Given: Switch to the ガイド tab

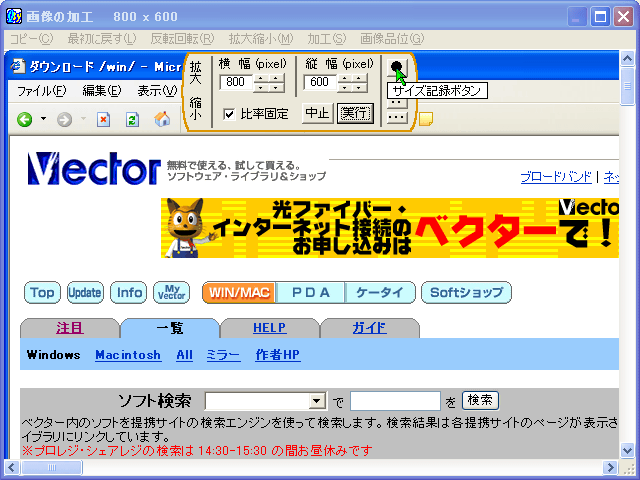Looking at the screenshot, I should click(x=369, y=328).
